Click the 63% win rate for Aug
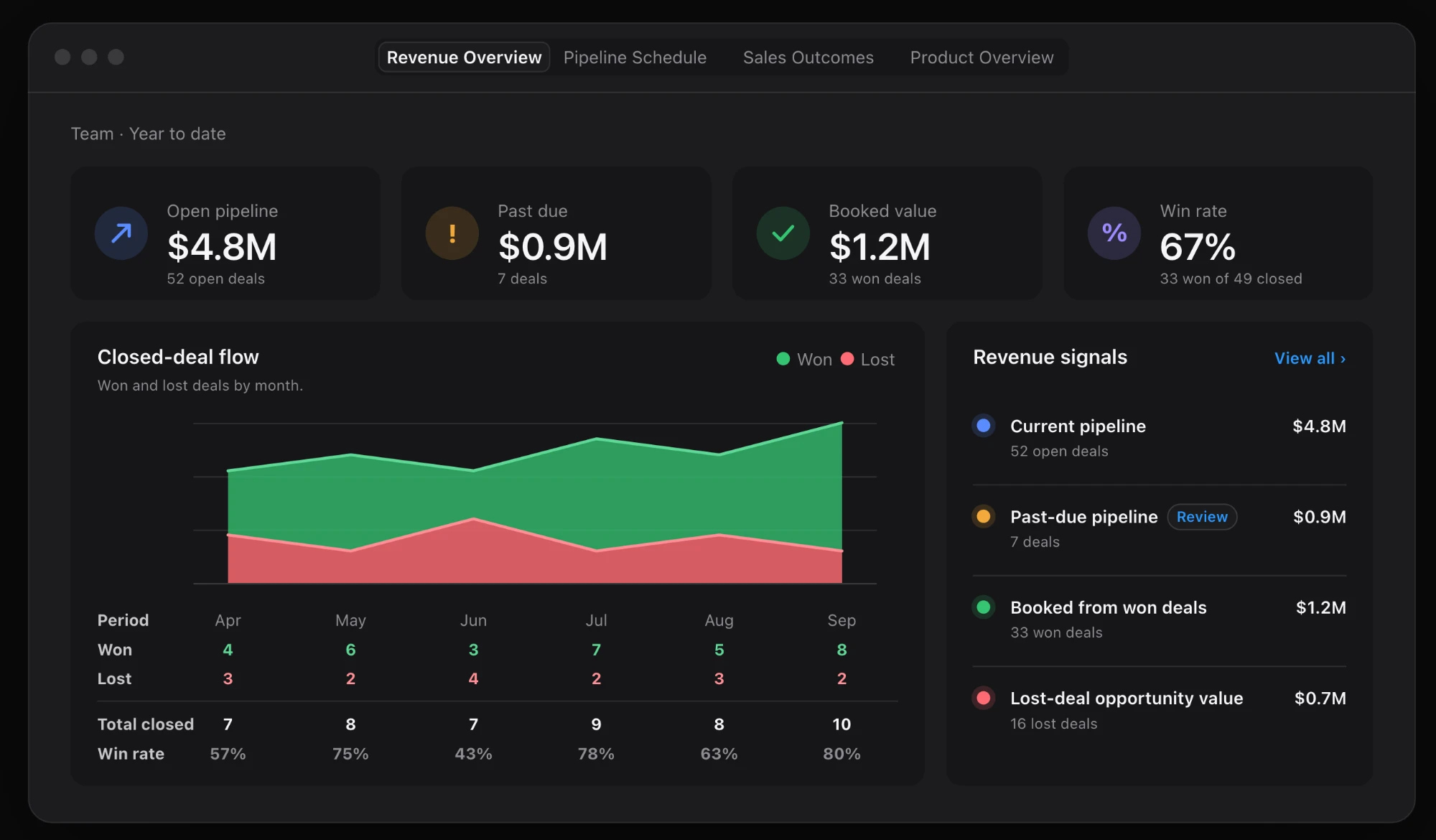 [x=719, y=754]
